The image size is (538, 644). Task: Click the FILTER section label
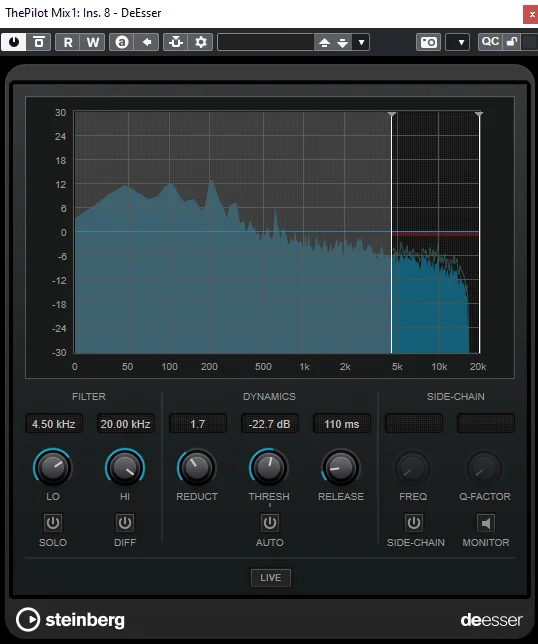89,396
